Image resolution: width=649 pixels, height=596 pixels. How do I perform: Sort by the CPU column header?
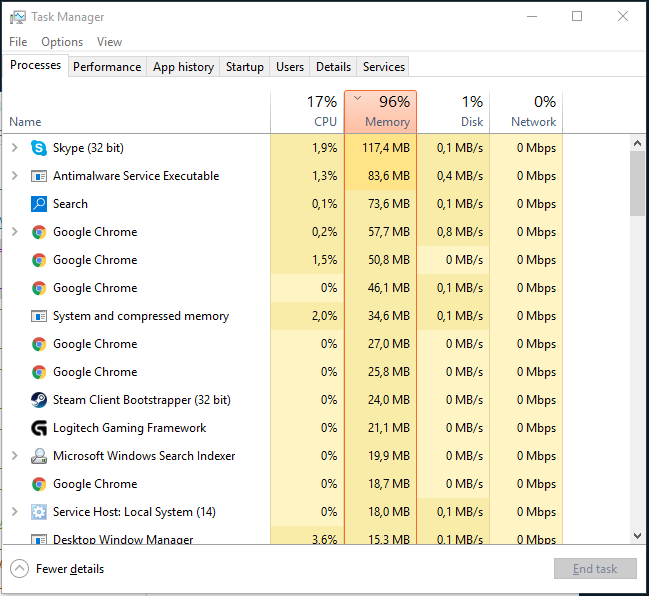308,112
